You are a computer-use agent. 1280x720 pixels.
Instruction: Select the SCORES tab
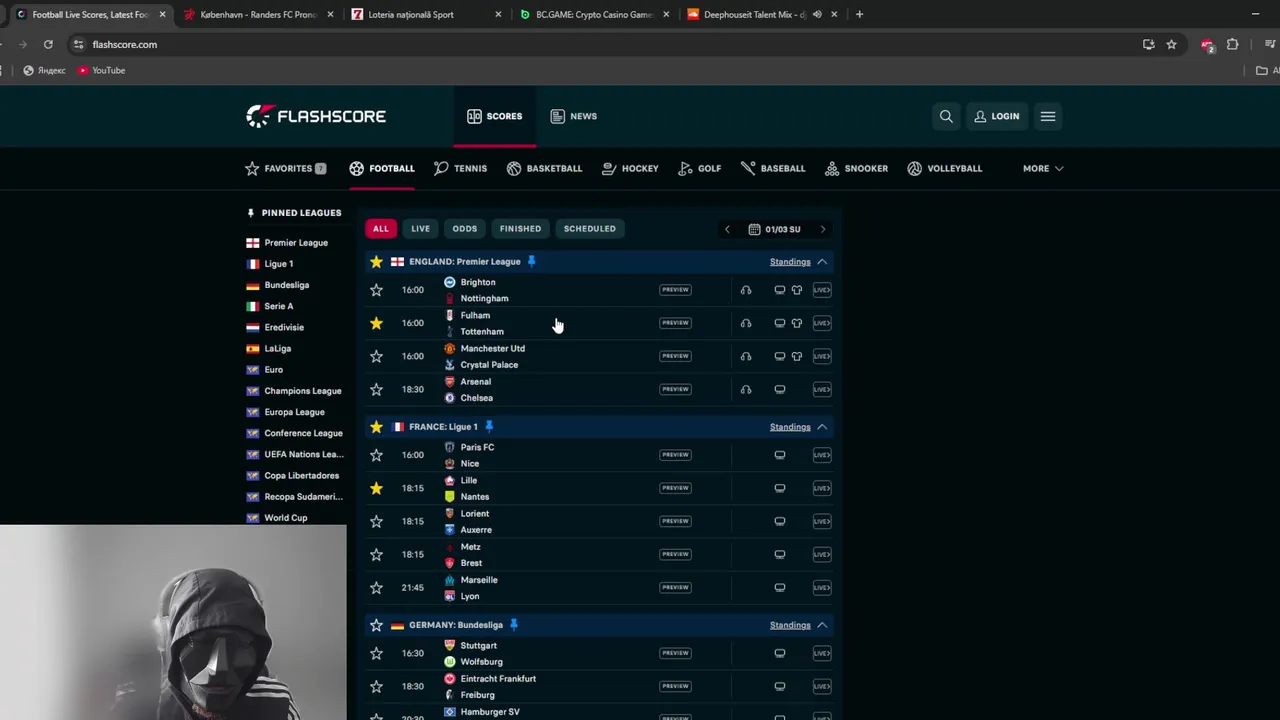tap(494, 116)
